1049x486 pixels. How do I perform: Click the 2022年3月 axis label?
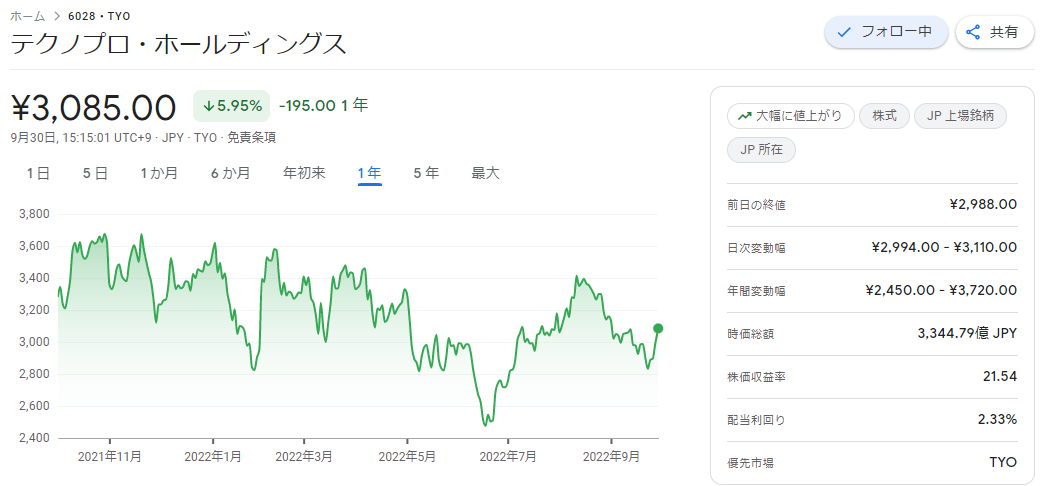[x=303, y=457]
